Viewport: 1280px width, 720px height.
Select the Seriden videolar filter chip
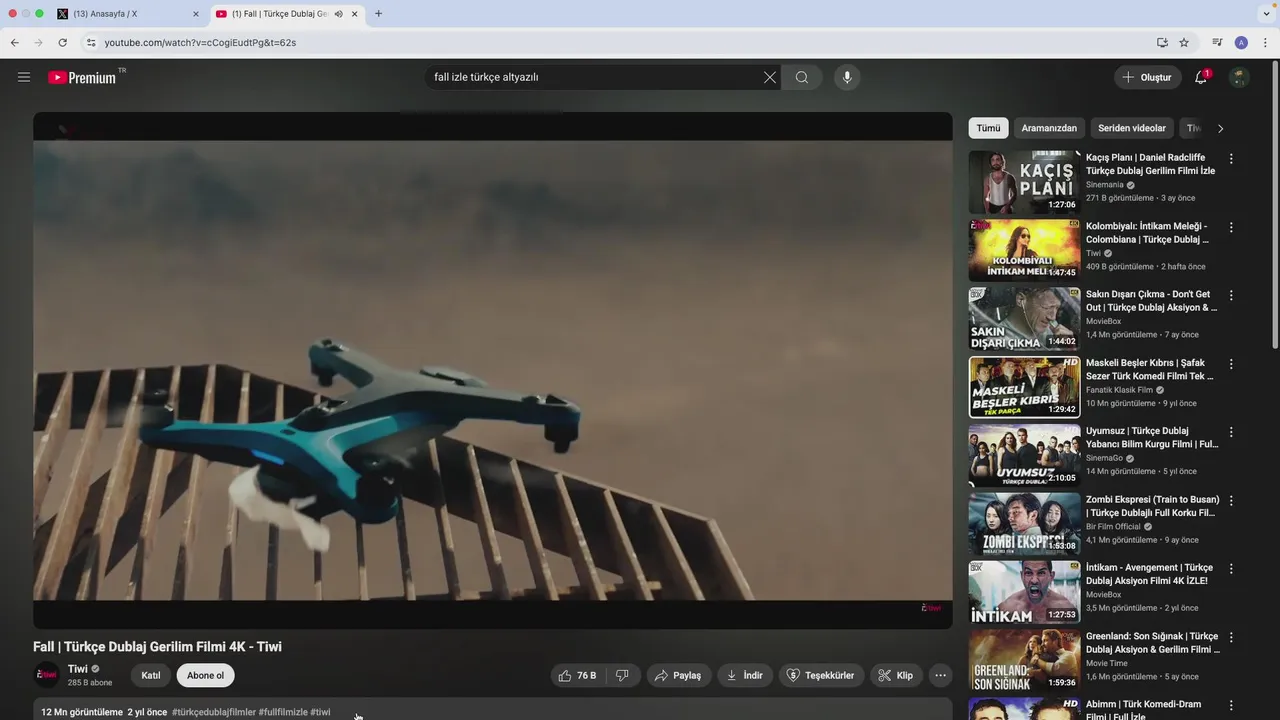tap(1132, 128)
